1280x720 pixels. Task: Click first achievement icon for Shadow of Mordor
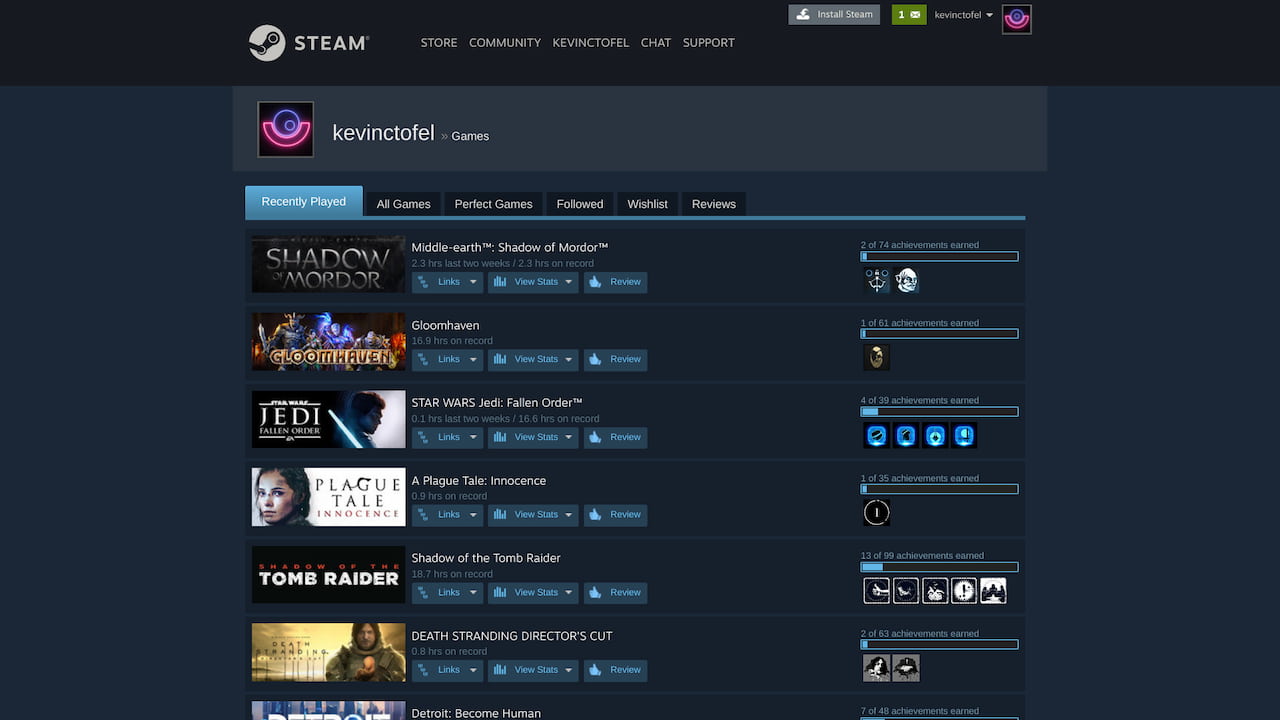click(x=877, y=281)
